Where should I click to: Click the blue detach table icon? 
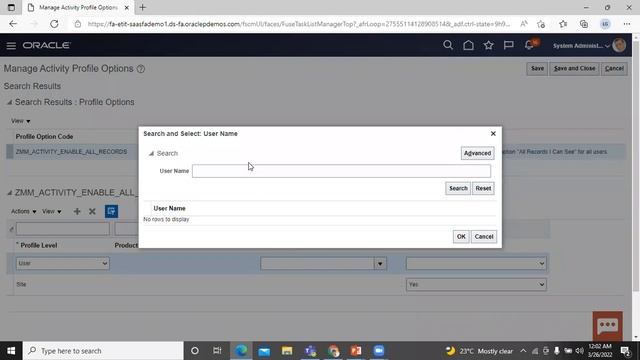[x=111, y=211]
